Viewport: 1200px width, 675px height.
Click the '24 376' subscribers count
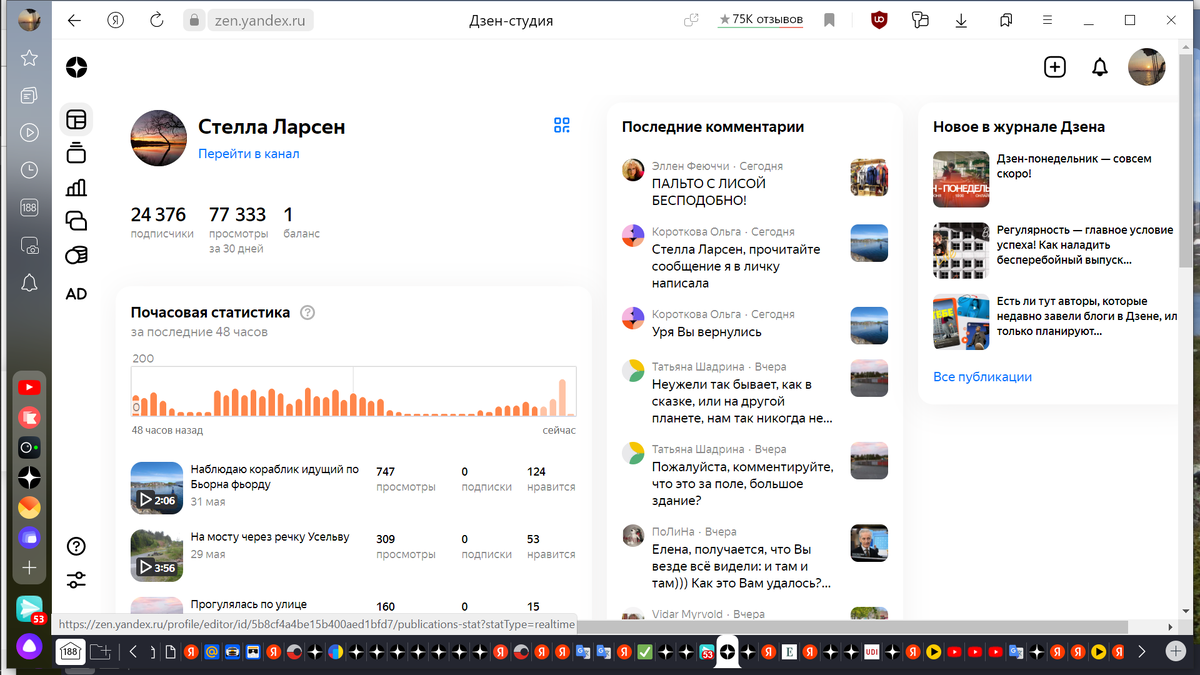coord(158,214)
